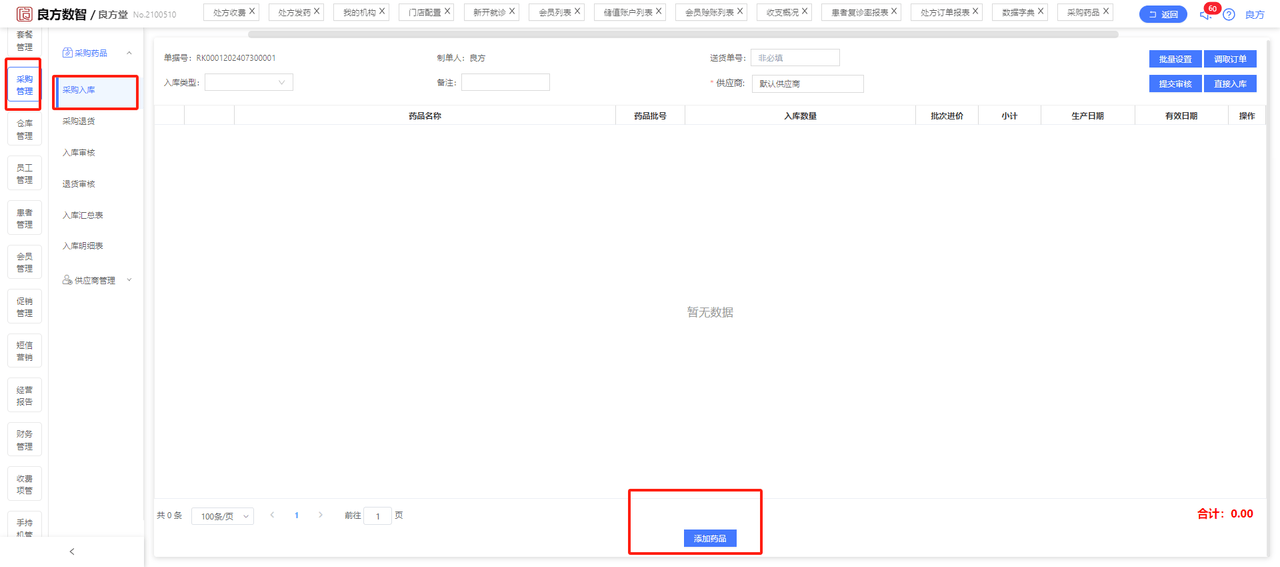Open the 经营报告 module in left rail
This screenshot has width=1280, height=567.
pyautogui.click(x=24, y=395)
